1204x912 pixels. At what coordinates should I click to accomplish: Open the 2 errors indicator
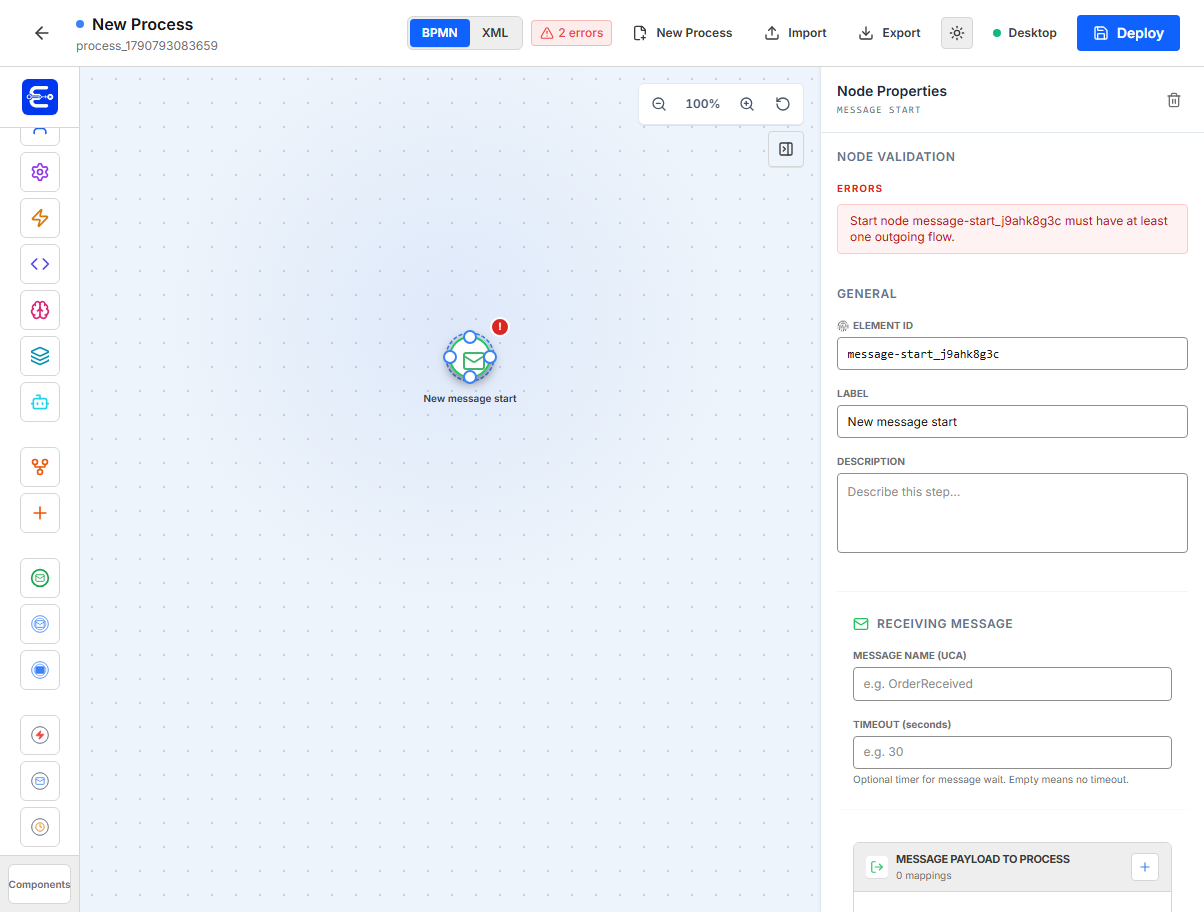(x=571, y=33)
